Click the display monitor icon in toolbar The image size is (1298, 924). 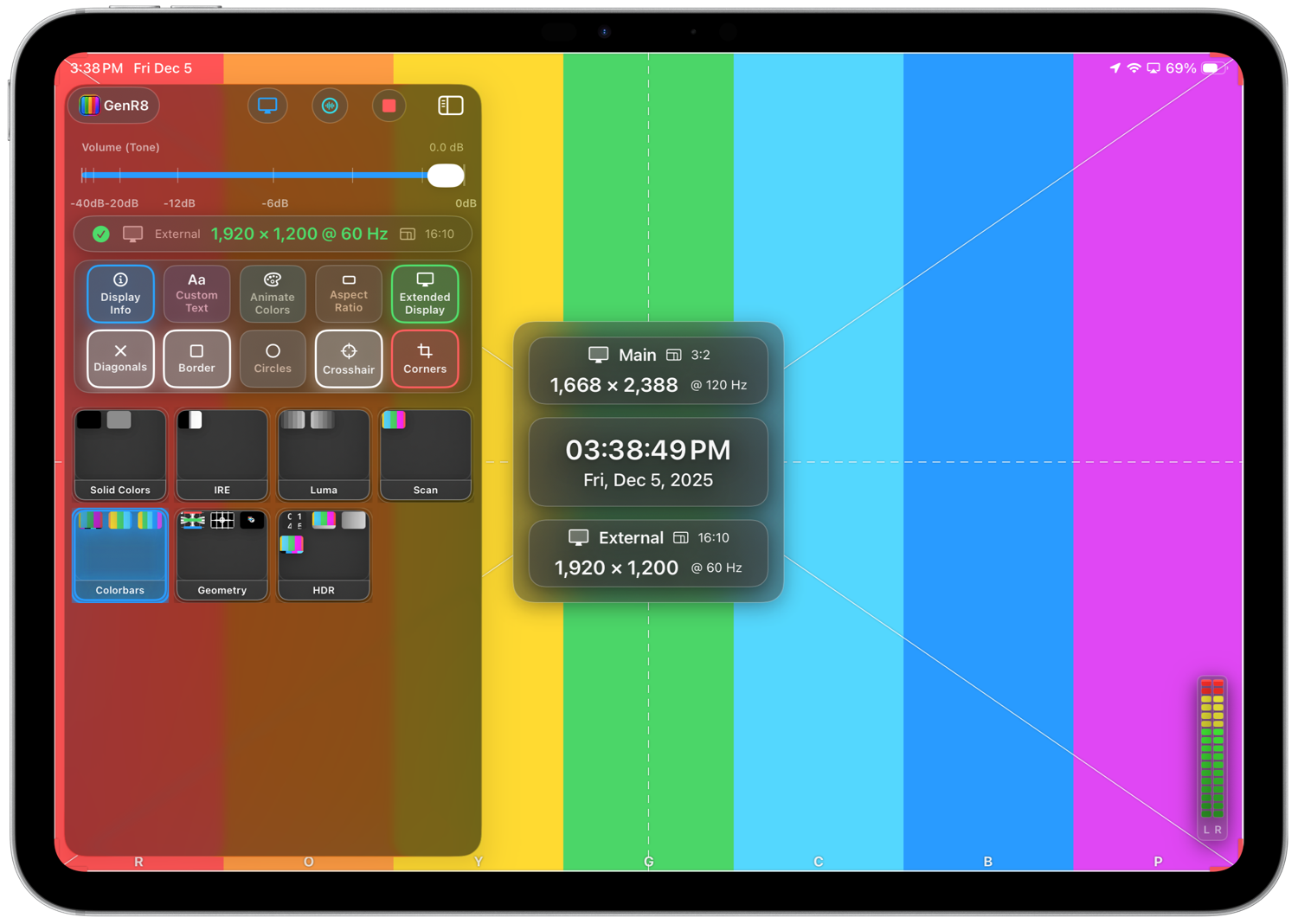click(267, 106)
